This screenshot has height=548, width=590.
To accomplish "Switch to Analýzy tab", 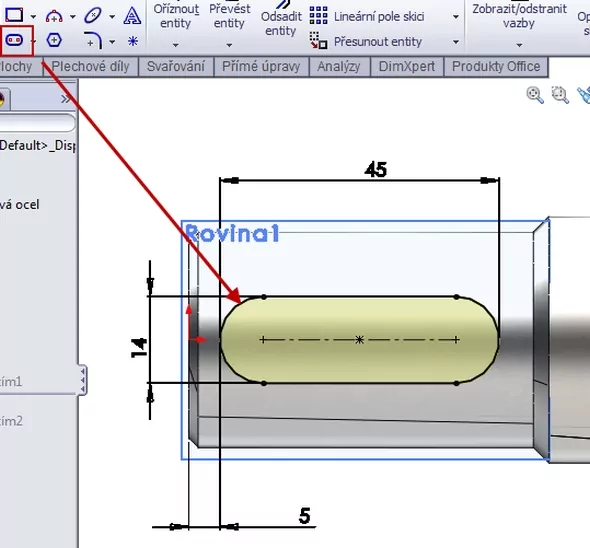I will pyautogui.click(x=339, y=67).
